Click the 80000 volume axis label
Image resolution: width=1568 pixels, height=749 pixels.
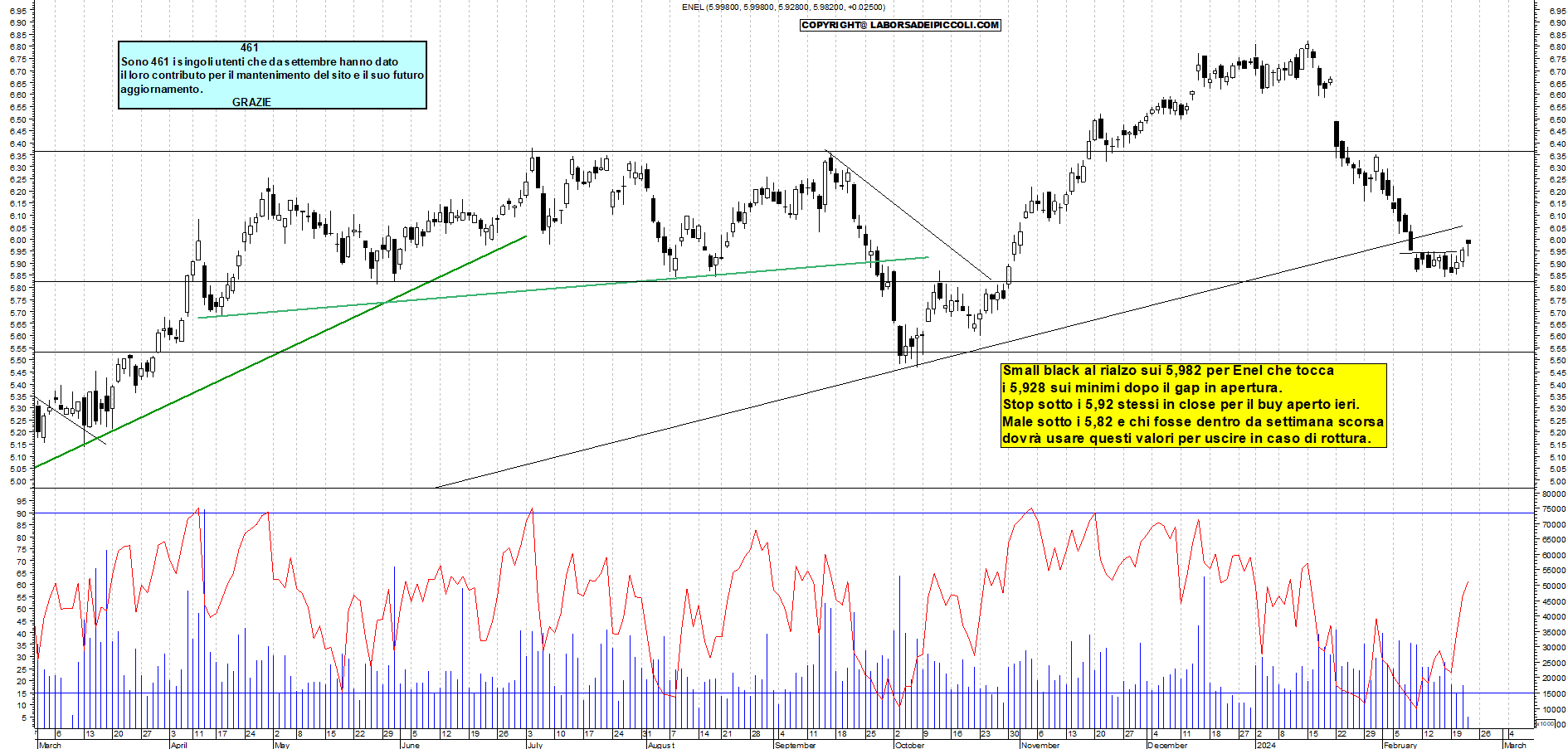click(1553, 494)
